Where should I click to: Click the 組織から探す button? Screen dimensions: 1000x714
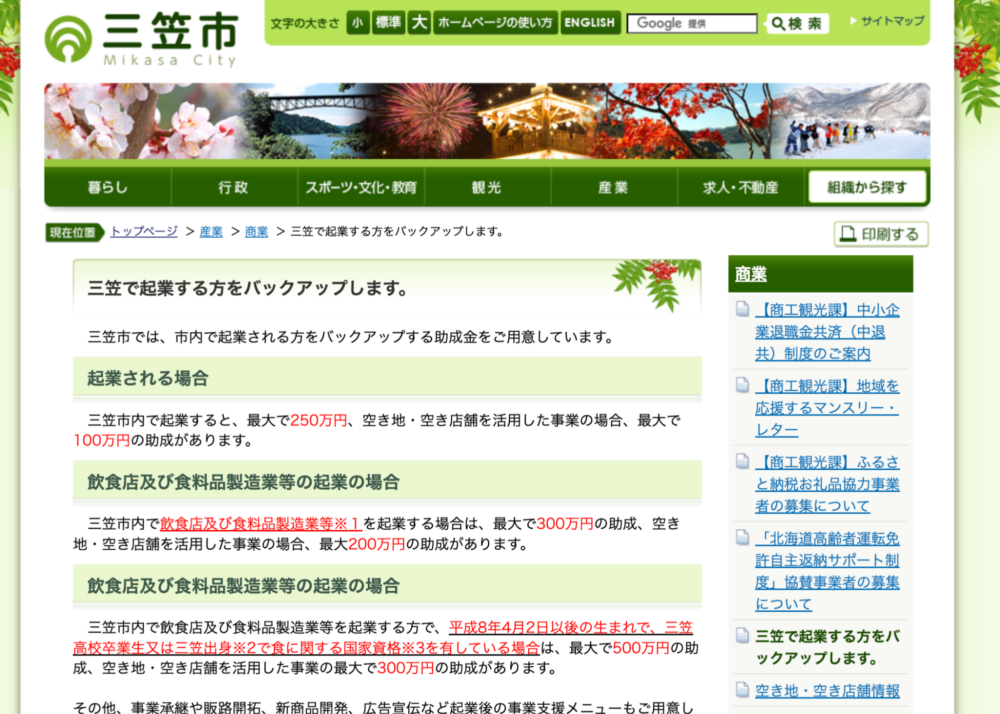[867, 187]
